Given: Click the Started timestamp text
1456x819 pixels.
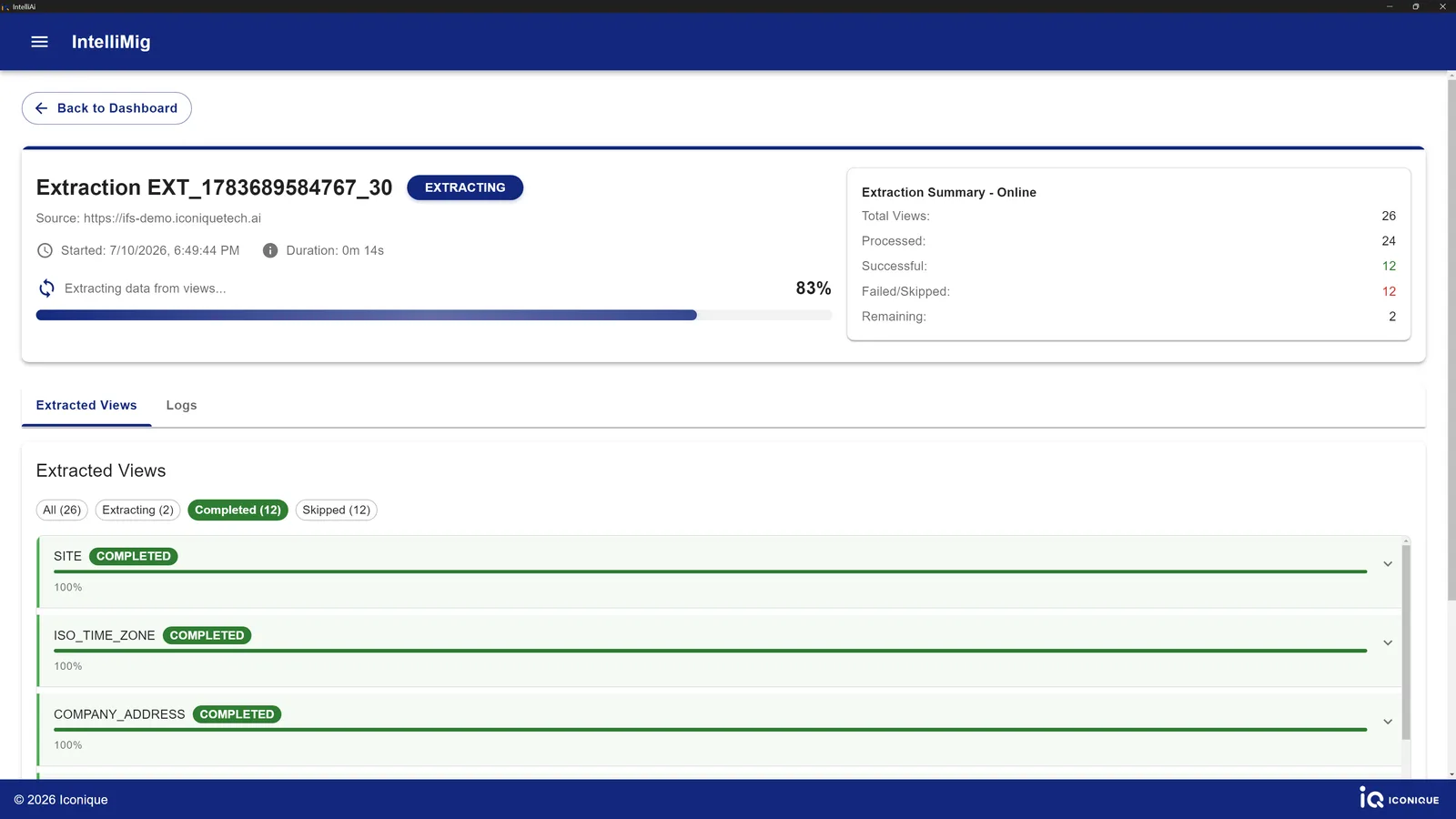Looking at the screenshot, I should 150,250.
